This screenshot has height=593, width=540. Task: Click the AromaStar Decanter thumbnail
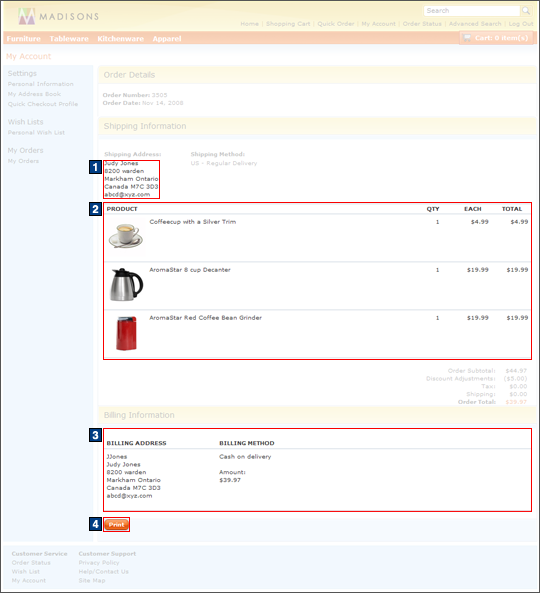point(126,284)
